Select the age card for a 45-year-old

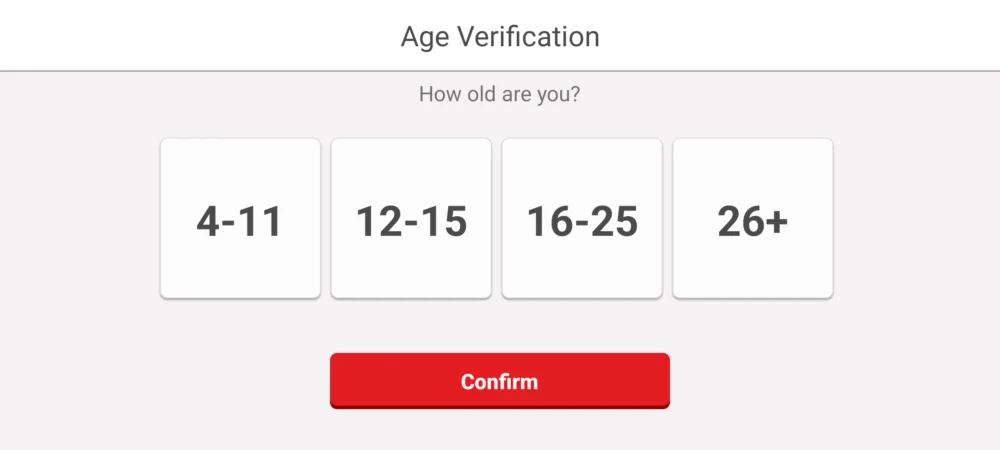(752, 218)
